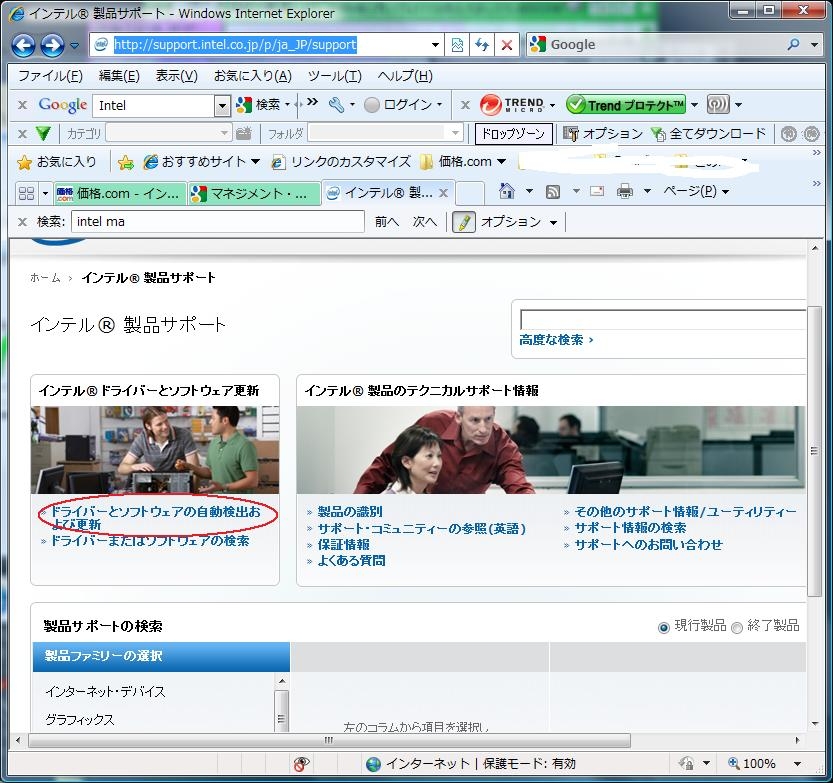The height and width of the screenshot is (783, 833).
Task: Open the よくある質問 link
Action: [x=351, y=560]
